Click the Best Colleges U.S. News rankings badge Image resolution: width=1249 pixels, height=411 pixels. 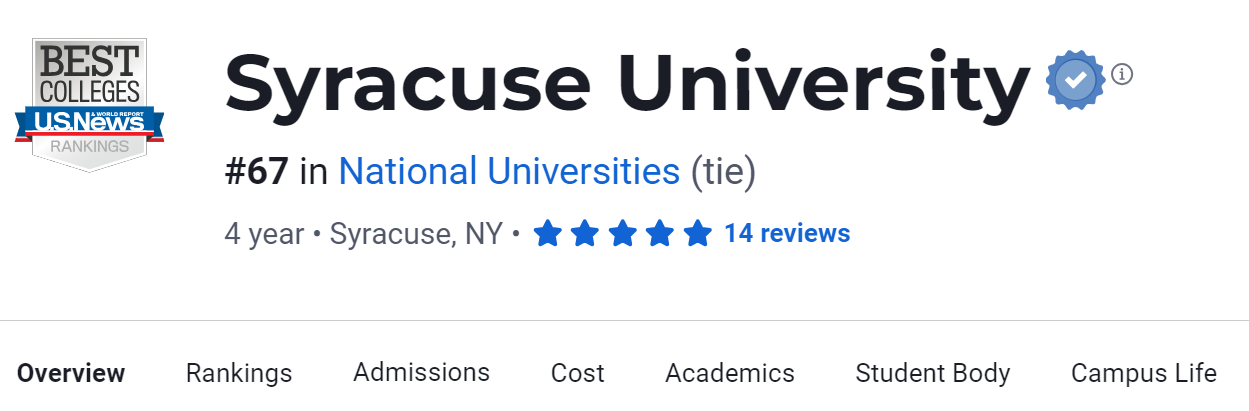(90, 105)
